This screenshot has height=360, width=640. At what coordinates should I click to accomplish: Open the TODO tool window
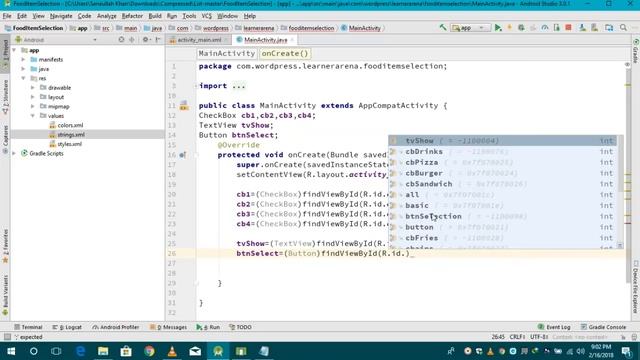pos(240,327)
